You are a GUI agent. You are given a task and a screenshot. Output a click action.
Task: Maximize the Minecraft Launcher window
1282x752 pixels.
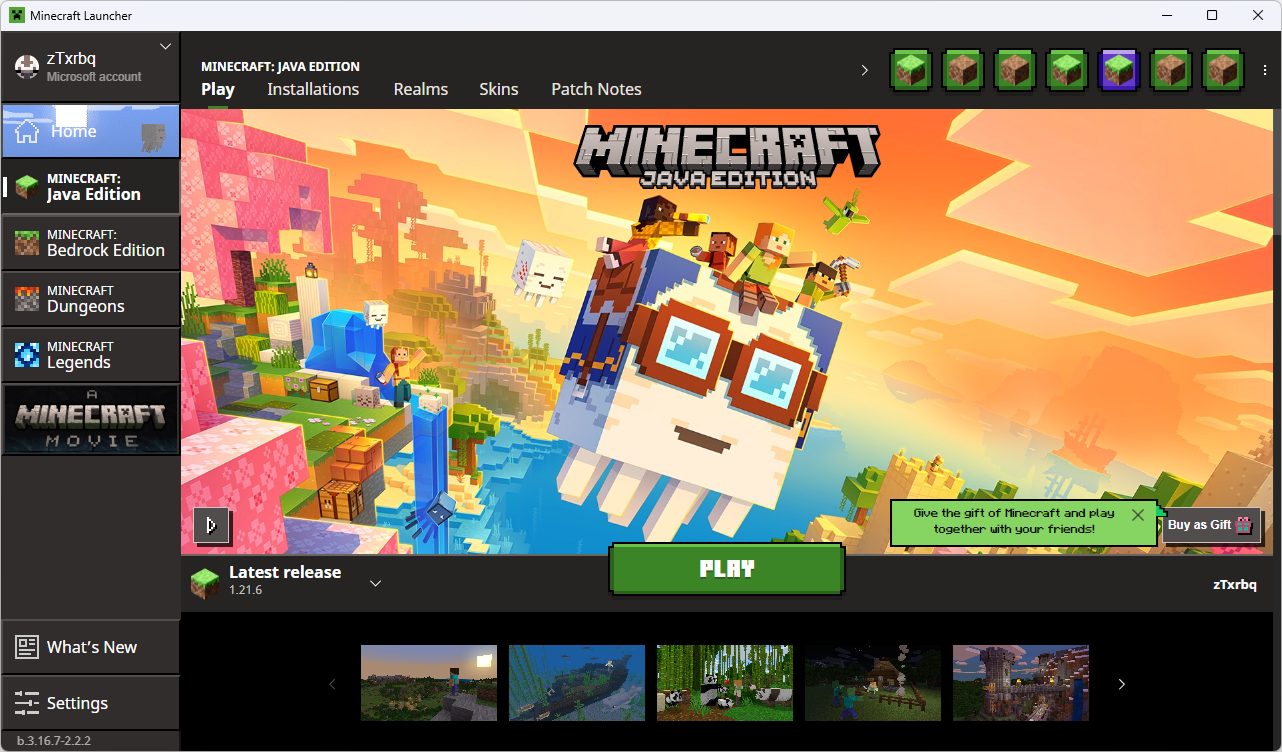(x=1212, y=15)
